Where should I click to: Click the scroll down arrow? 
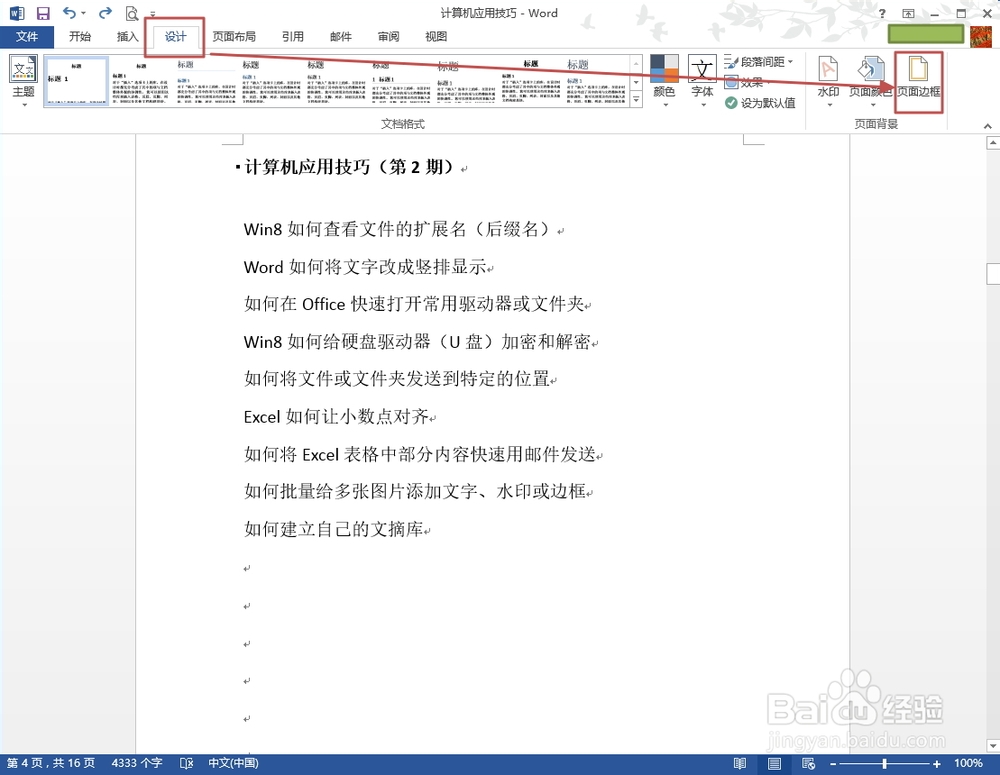(993, 745)
